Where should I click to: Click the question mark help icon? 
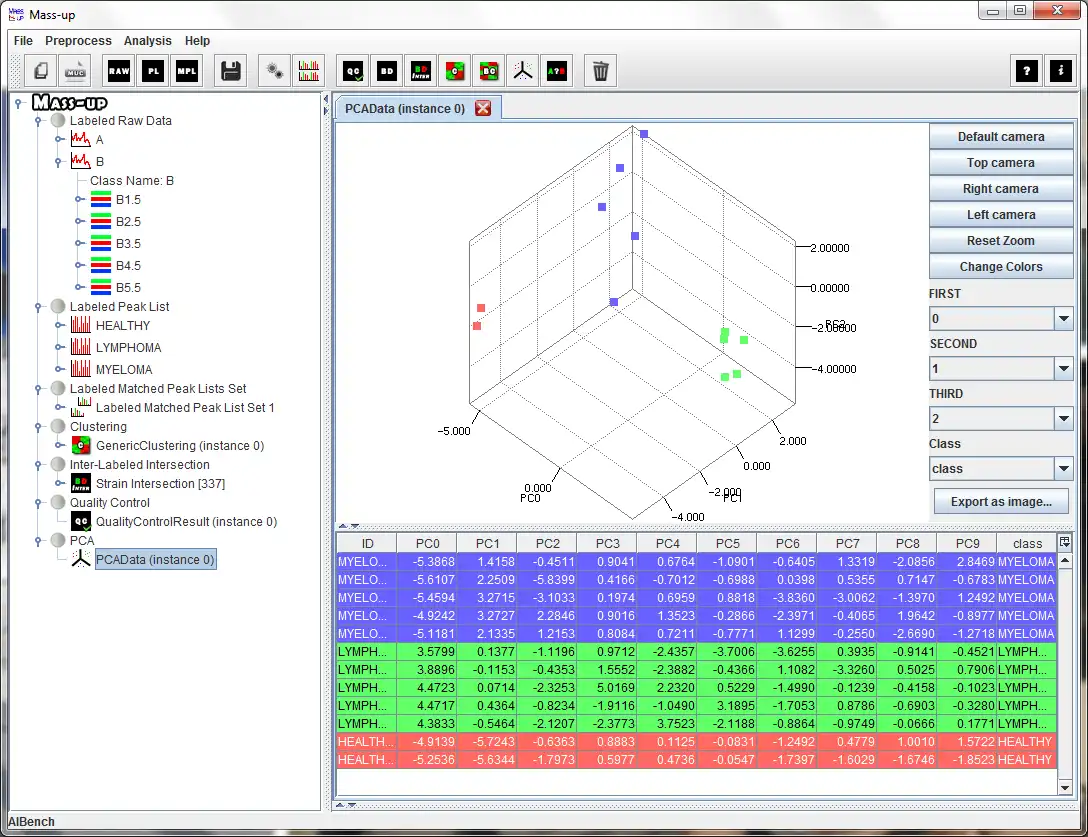click(1027, 71)
